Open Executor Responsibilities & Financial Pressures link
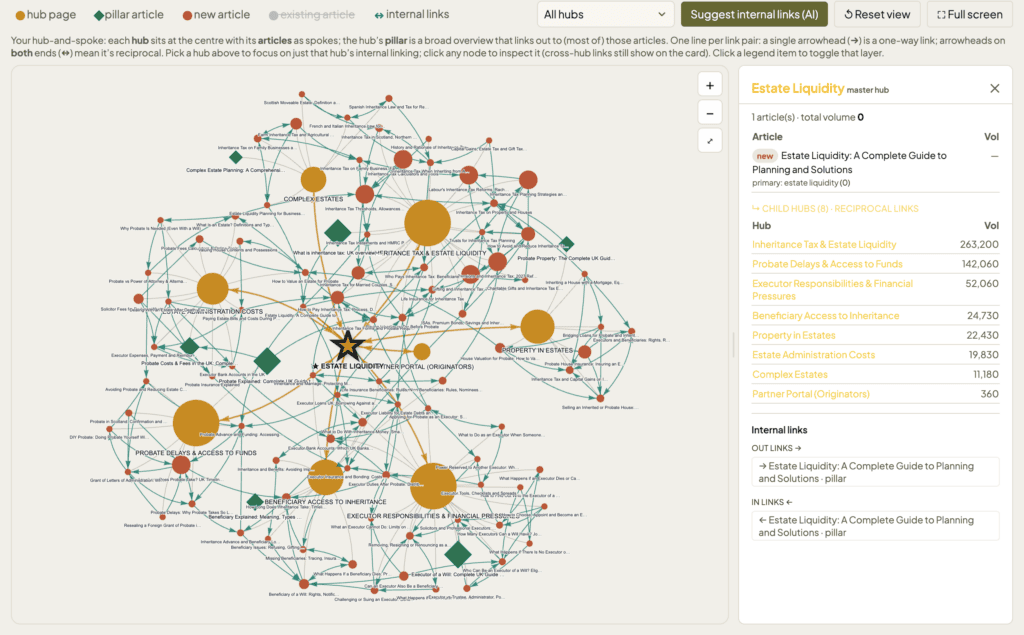This screenshot has height=635, width=1024. point(833,289)
